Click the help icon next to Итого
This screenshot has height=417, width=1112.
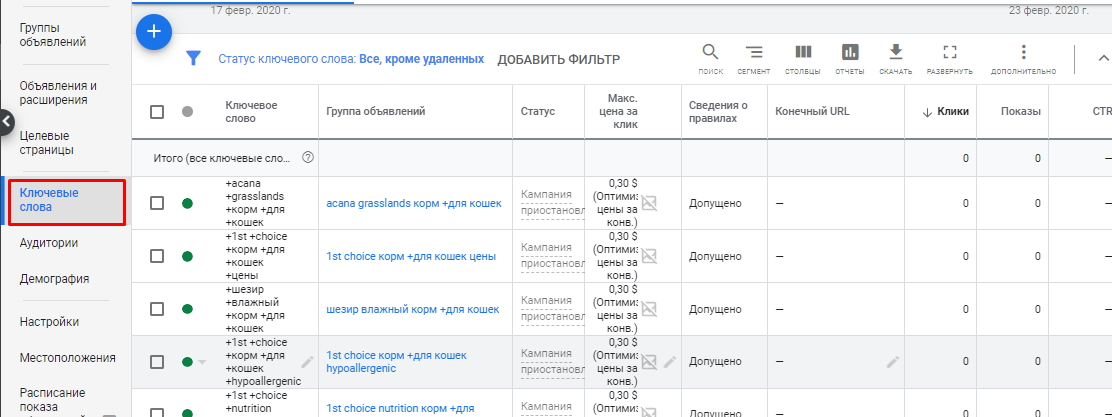point(308,157)
